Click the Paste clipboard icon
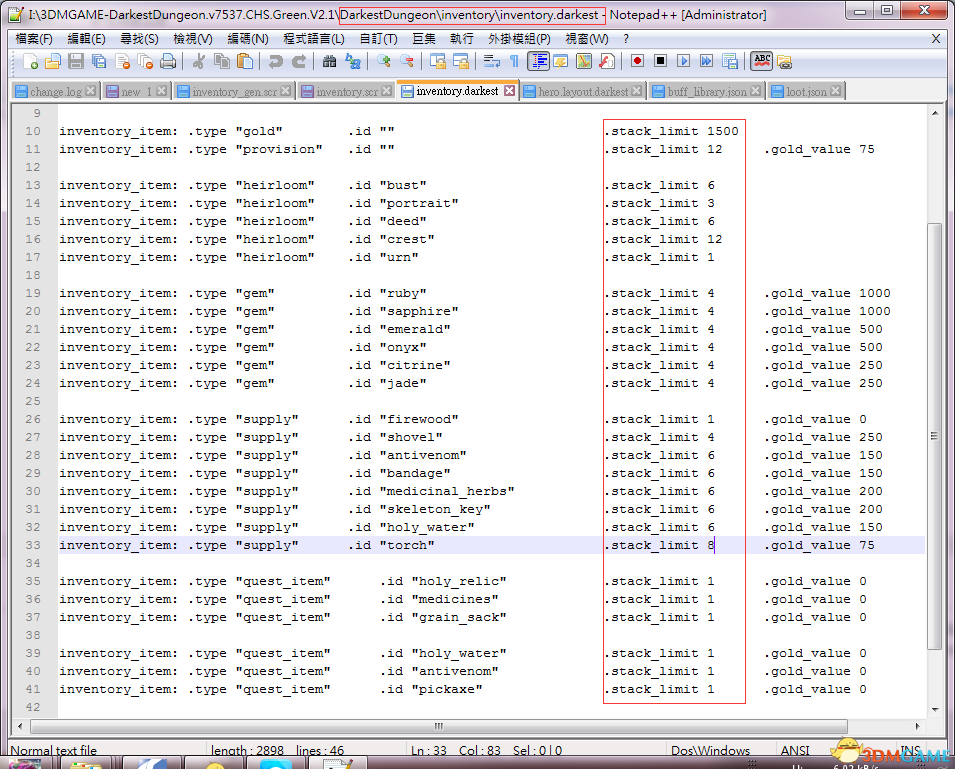Viewport: 955px width, 769px height. [x=245, y=61]
